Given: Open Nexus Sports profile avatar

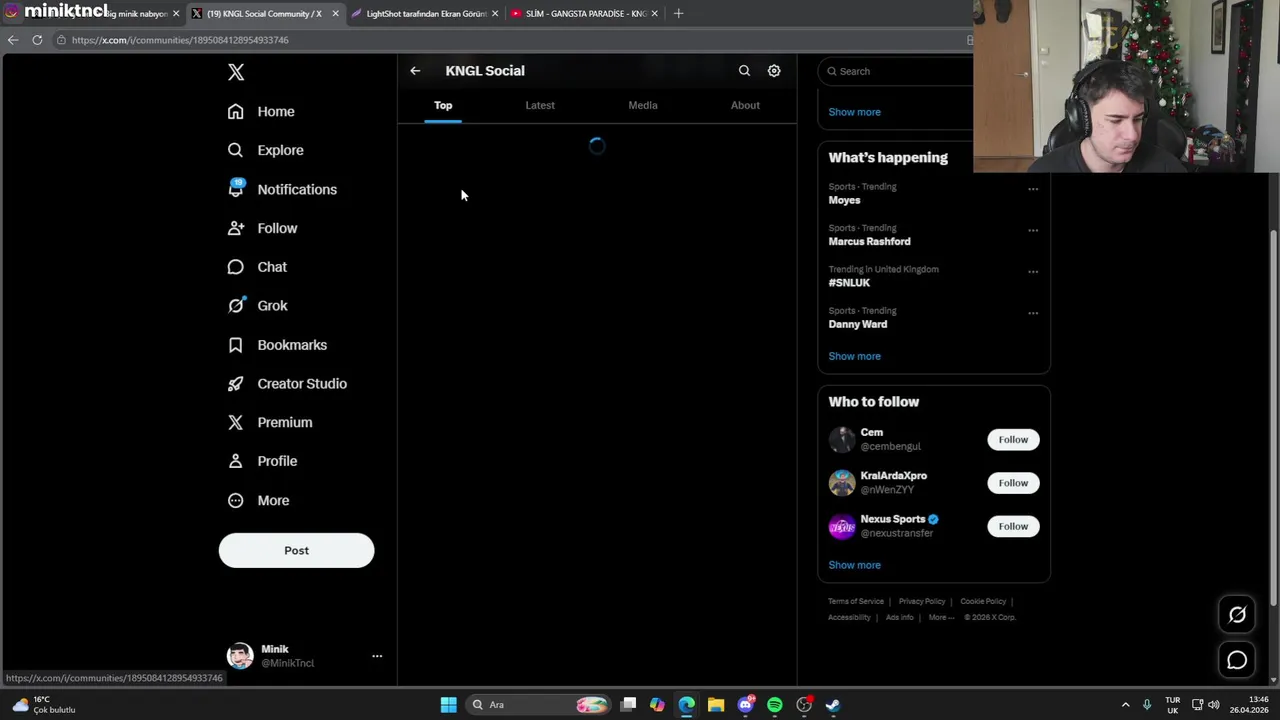Looking at the screenshot, I should [842, 526].
